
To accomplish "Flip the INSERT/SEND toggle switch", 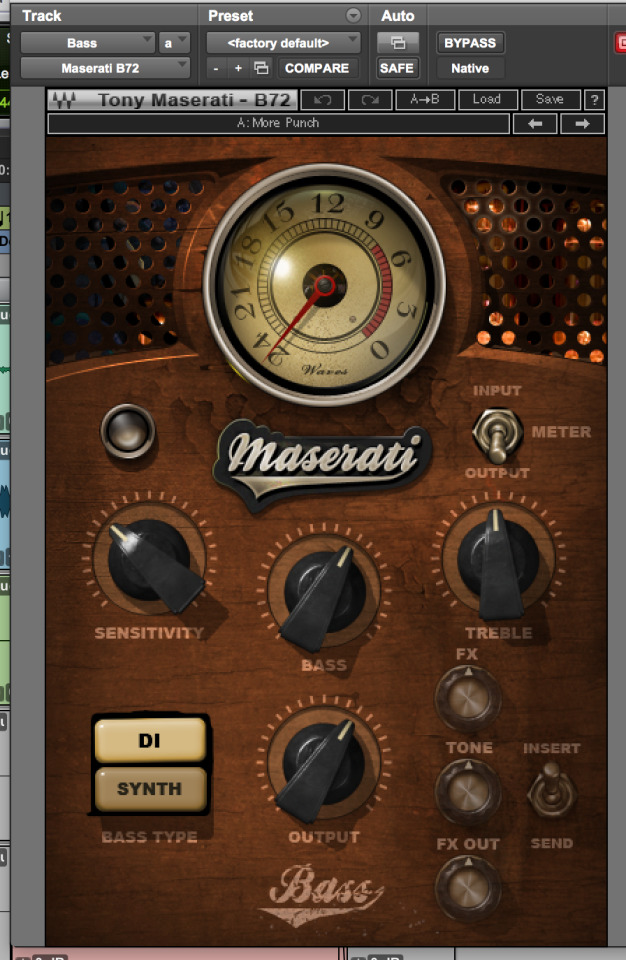I will [x=552, y=790].
